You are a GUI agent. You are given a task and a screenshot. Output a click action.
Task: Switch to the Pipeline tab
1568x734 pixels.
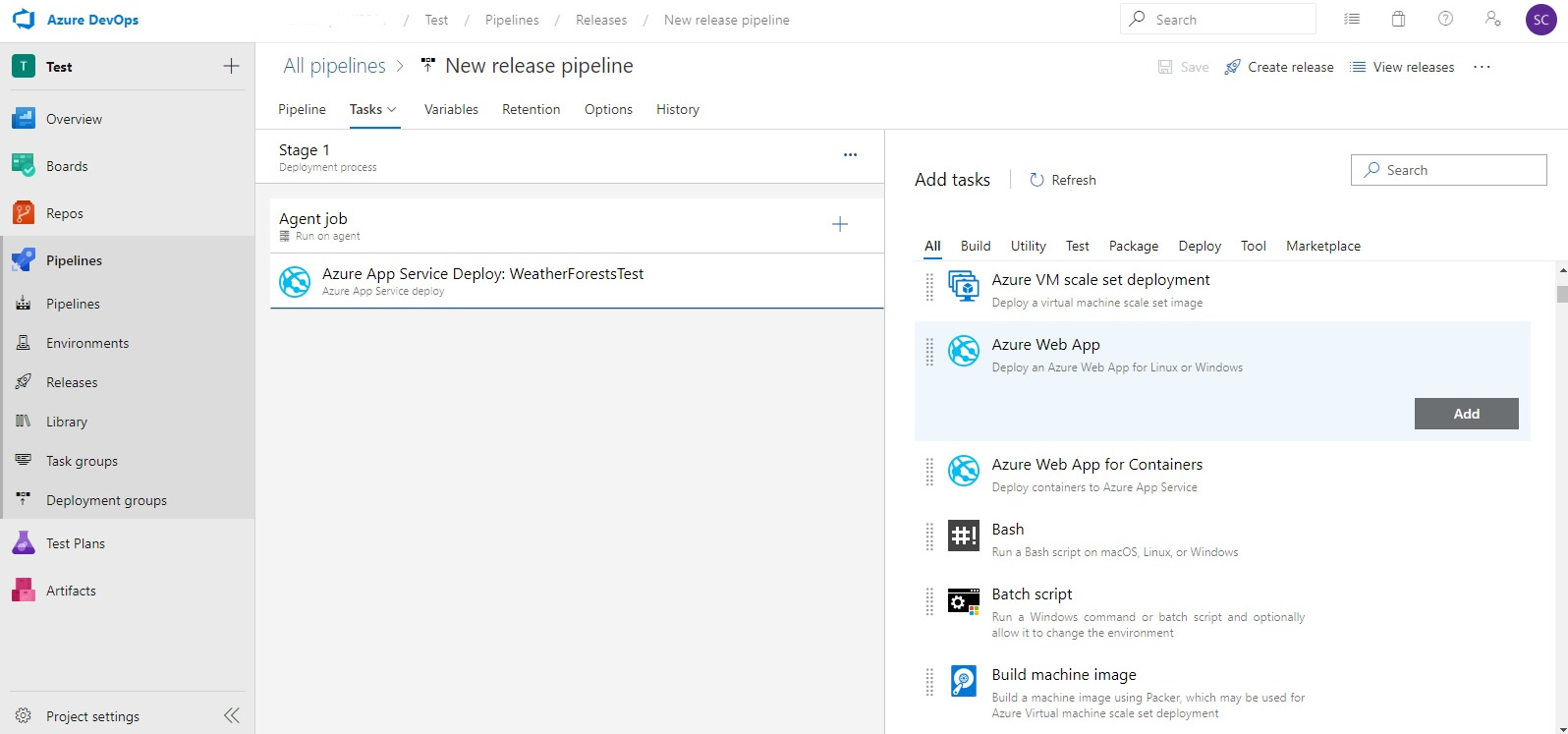coord(302,109)
